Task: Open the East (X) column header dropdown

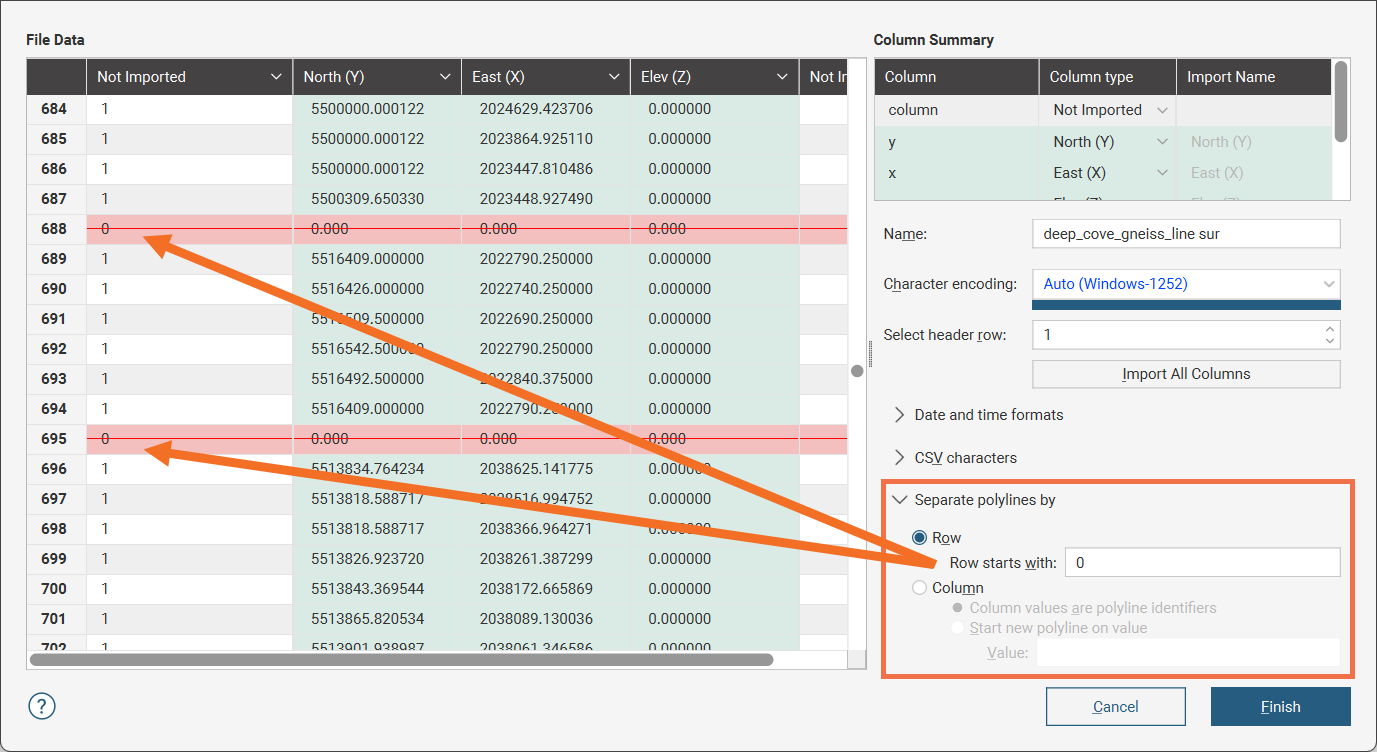Action: 614,77
